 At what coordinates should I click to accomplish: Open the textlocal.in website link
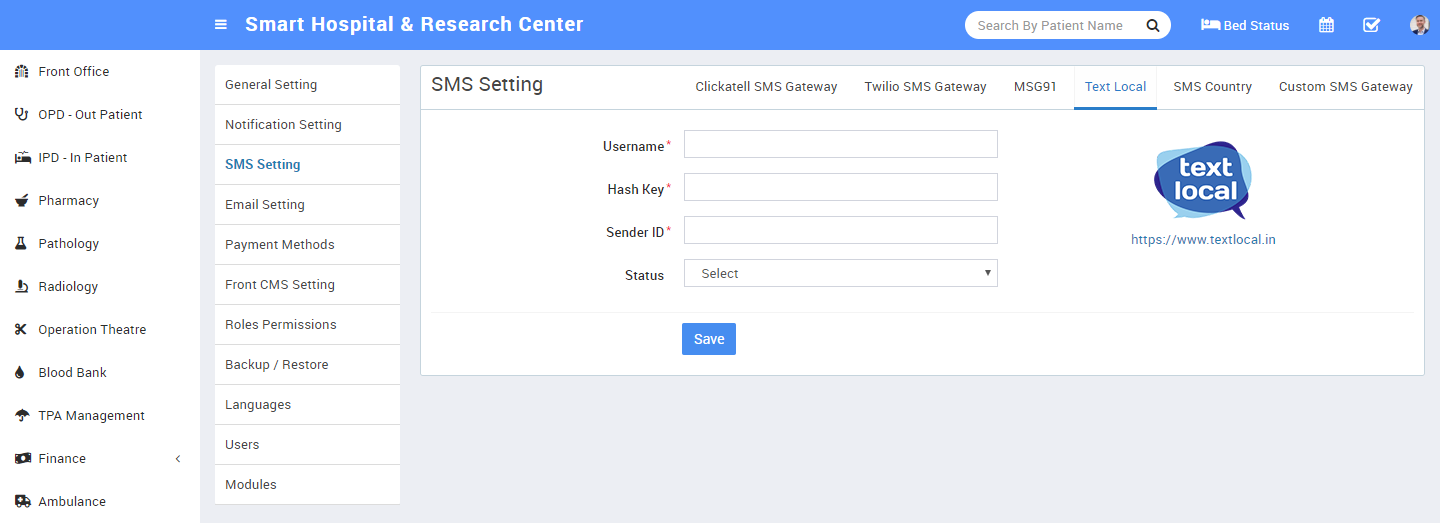[x=1203, y=240]
